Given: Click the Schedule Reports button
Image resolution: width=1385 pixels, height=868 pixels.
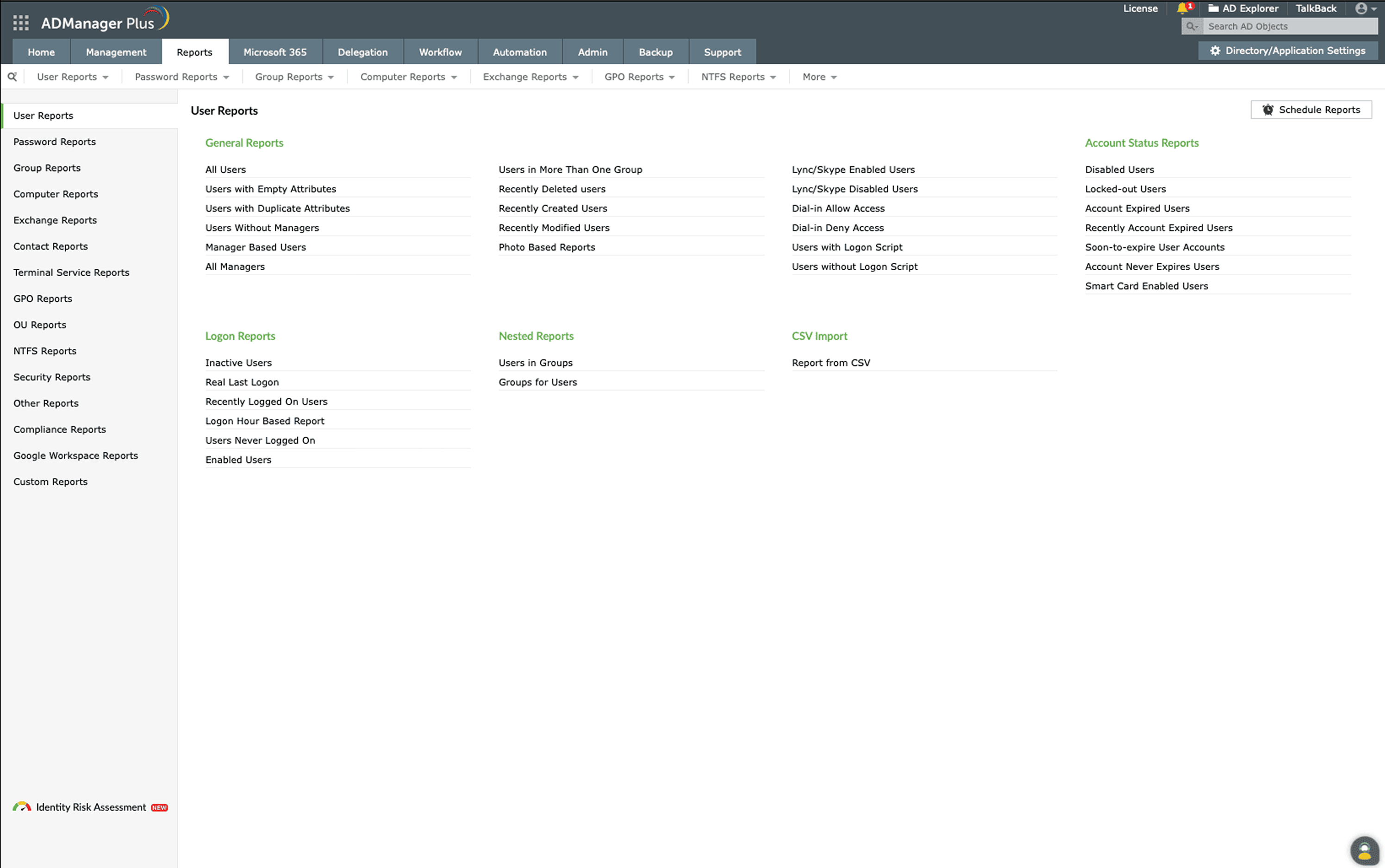Looking at the screenshot, I should [x=1311, y=110].
